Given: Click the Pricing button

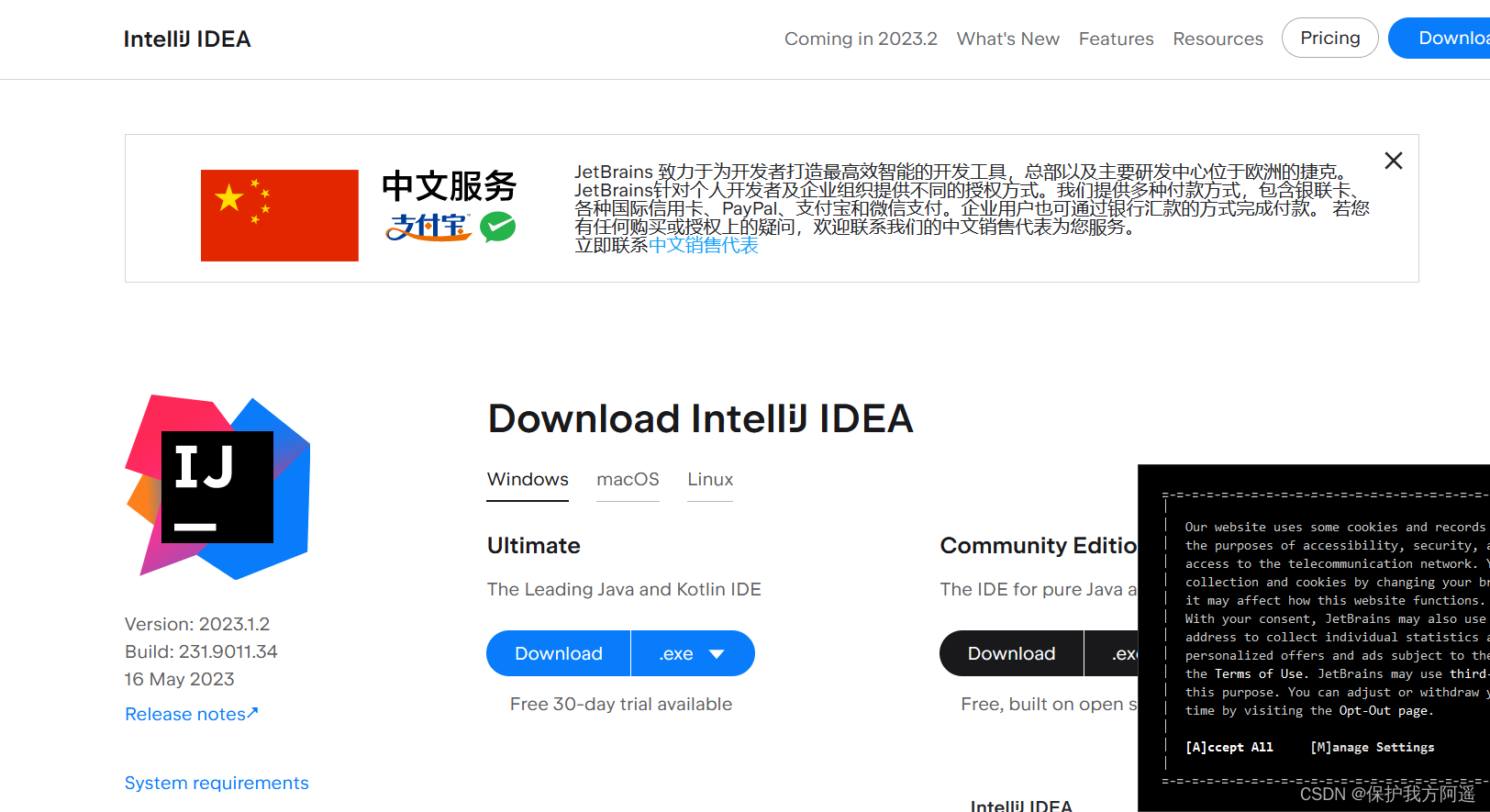Looking at the screenshot, I should coord(1329,38).
